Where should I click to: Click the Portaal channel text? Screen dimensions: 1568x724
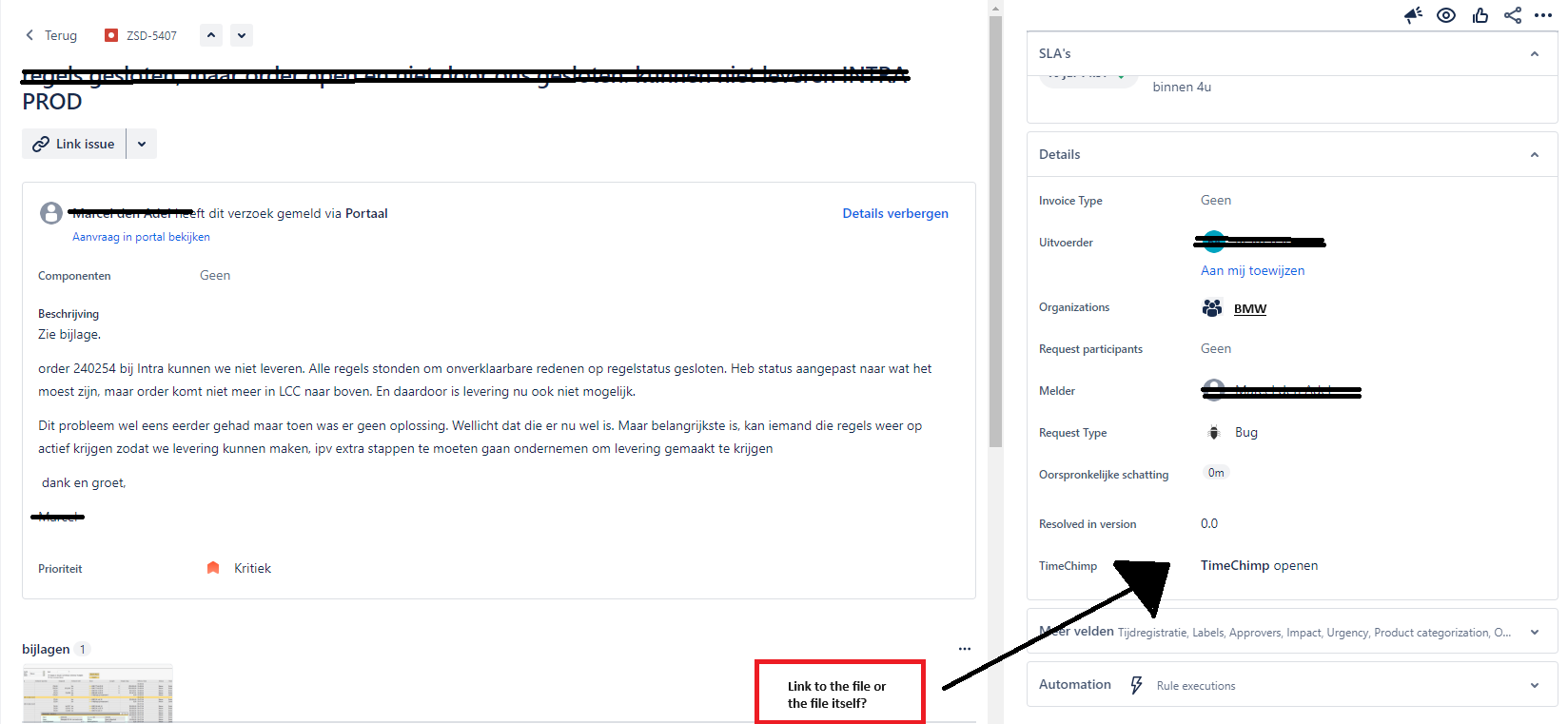click(x=366, y=213)
